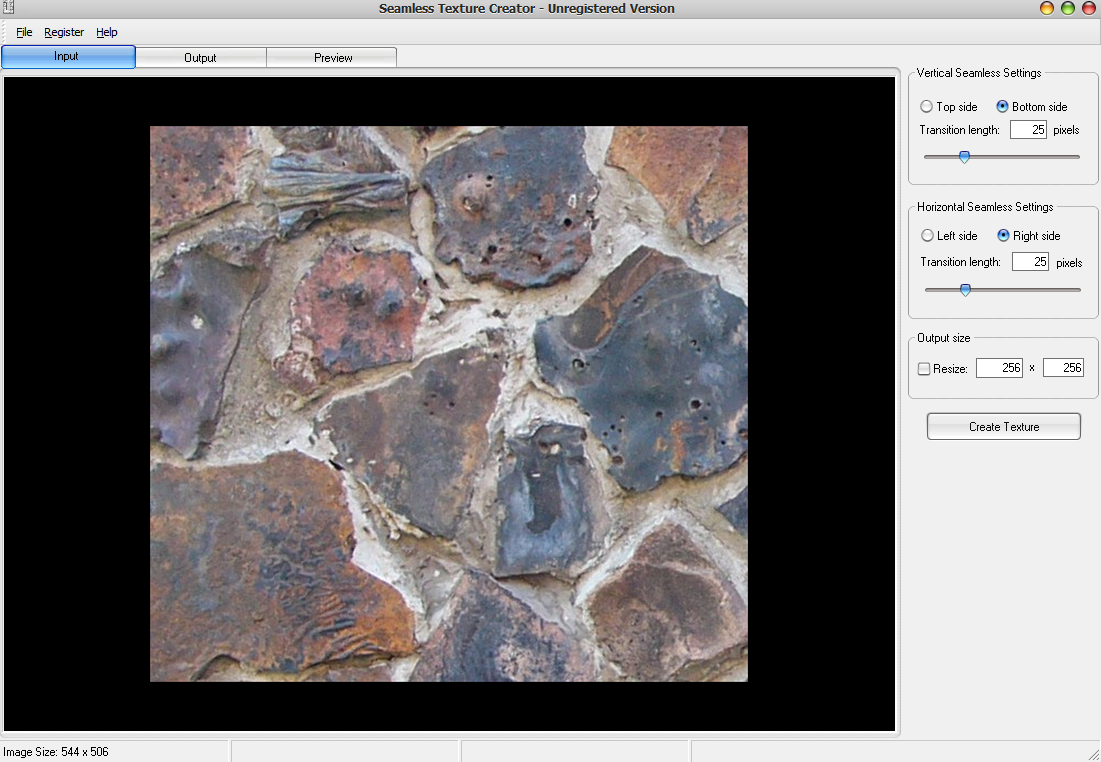Viewport: 1101px width, 762px height.
Task: Switch to the Preview tab
Action: pyautogui.click(x=333, y=58)
